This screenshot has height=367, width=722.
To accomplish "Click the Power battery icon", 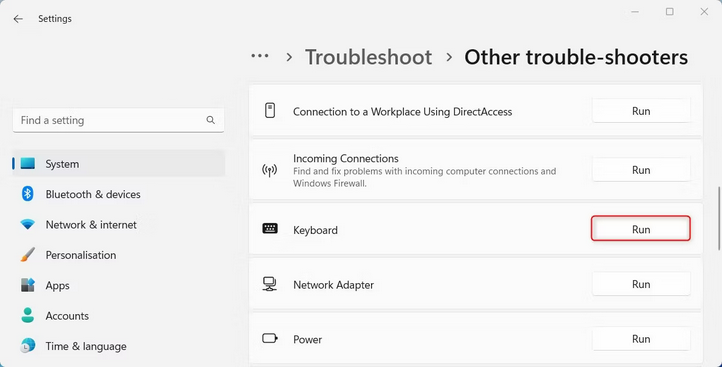I will click(270, 339).
